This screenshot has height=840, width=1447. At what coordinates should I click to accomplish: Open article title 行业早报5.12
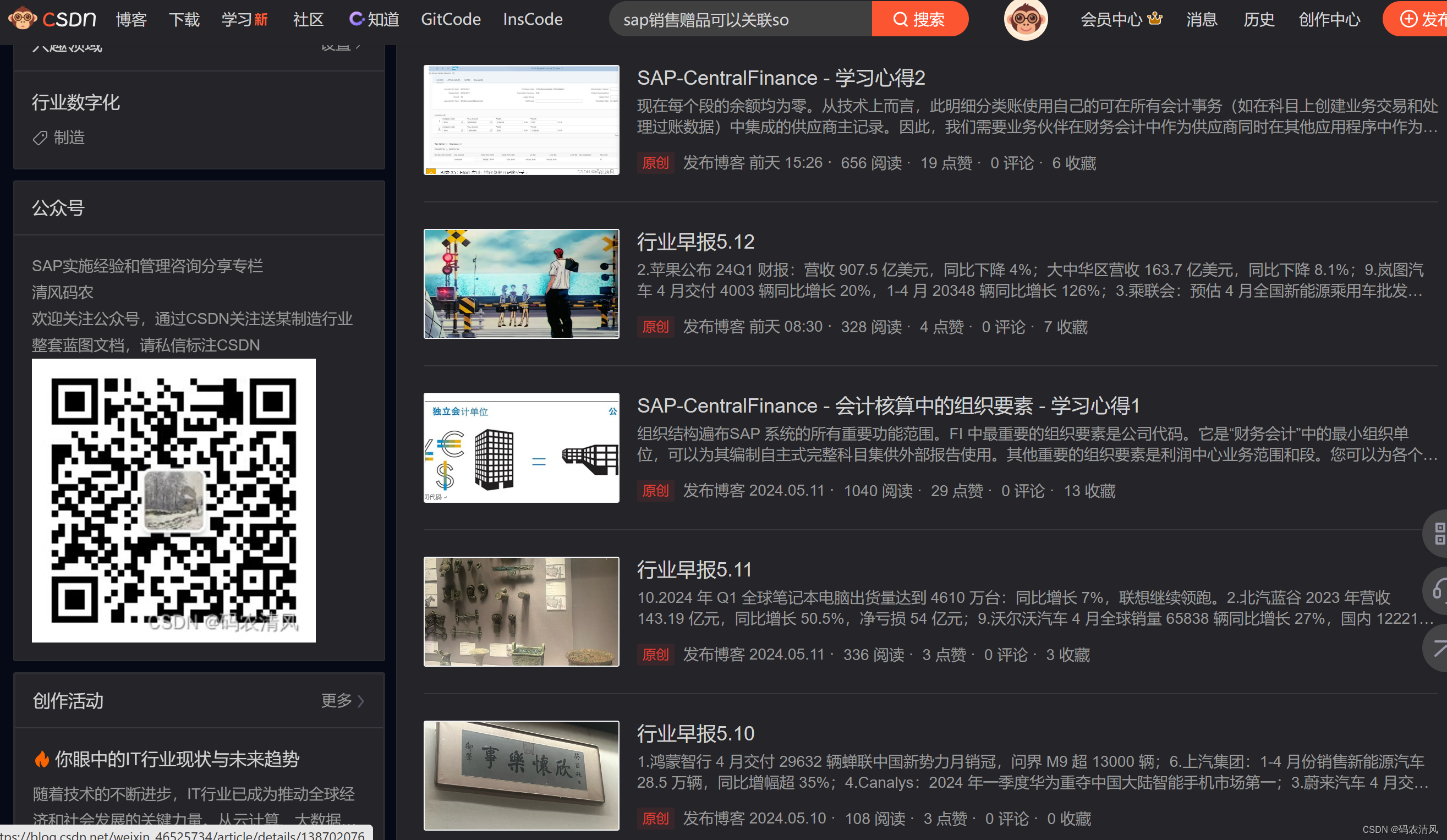695,241
